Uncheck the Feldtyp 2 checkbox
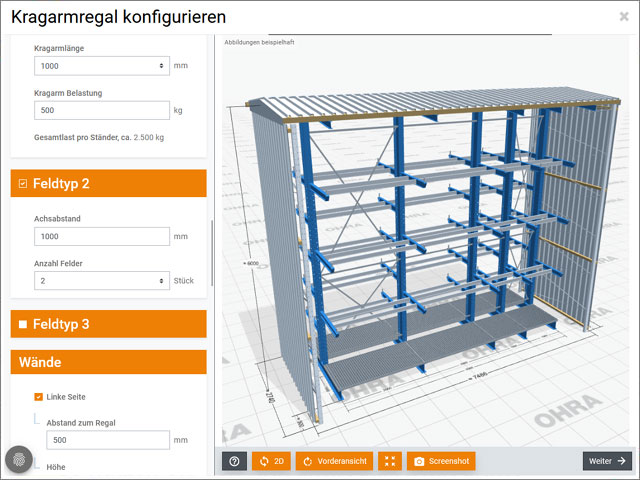 pyautogui.click(x=23, y=184)
